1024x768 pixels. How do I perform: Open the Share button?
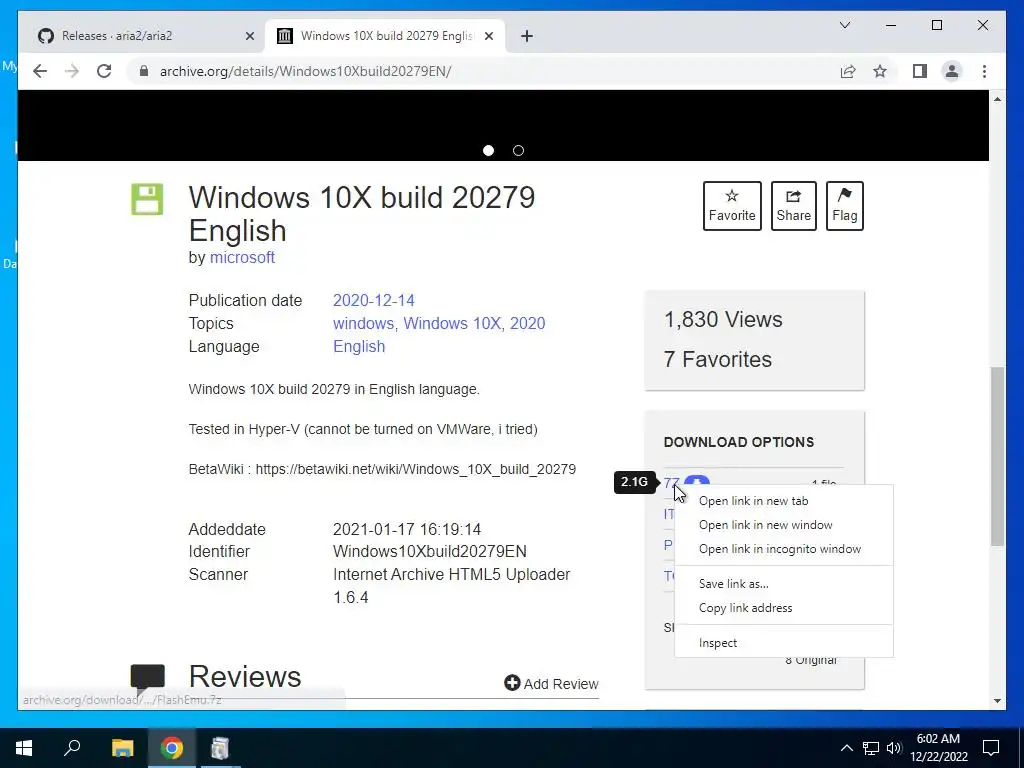click(793, 206)
